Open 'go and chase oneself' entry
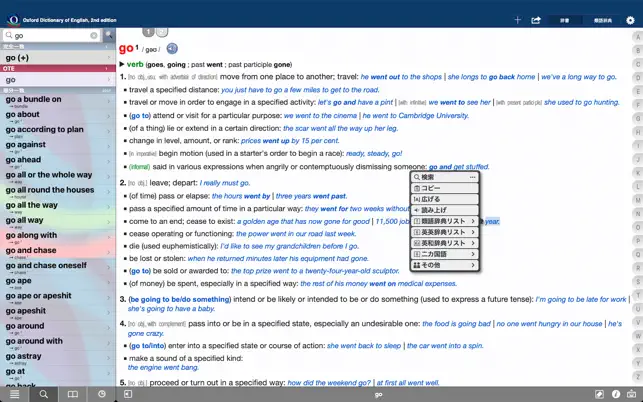This screenshot has width=643, height=402. (x=57, y=268)
